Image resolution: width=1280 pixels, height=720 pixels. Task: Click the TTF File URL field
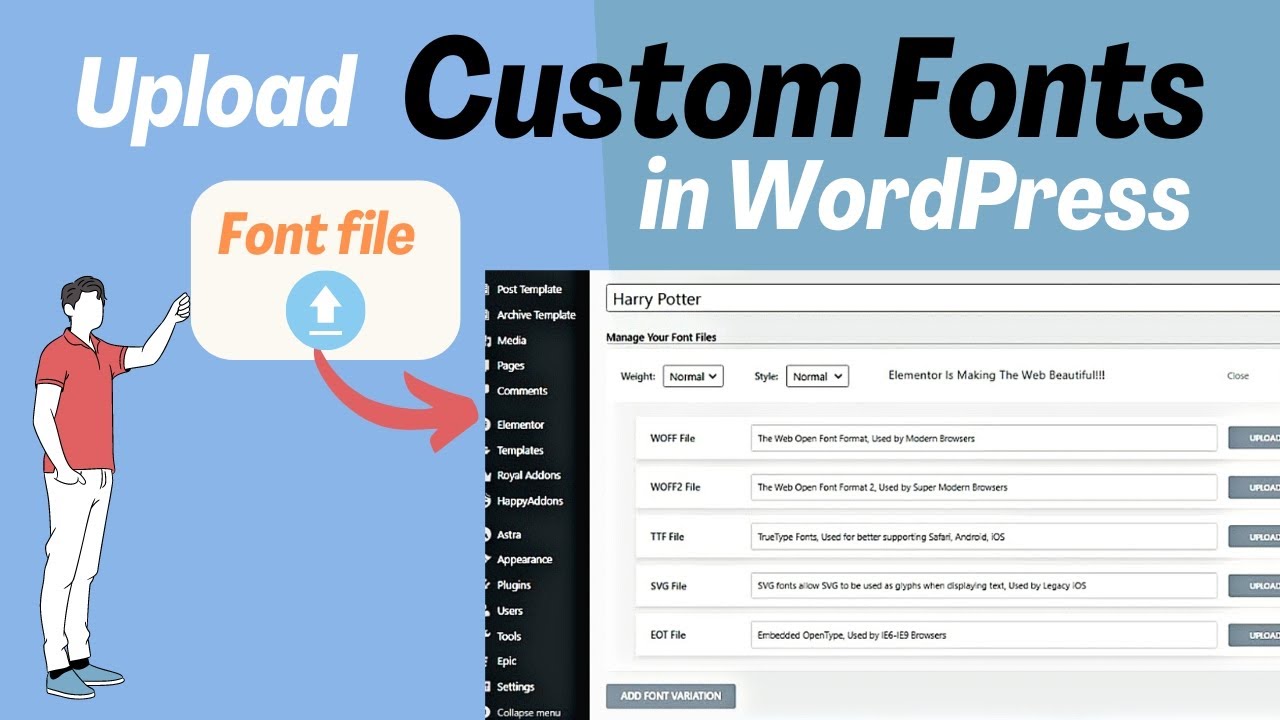(984, 537)
